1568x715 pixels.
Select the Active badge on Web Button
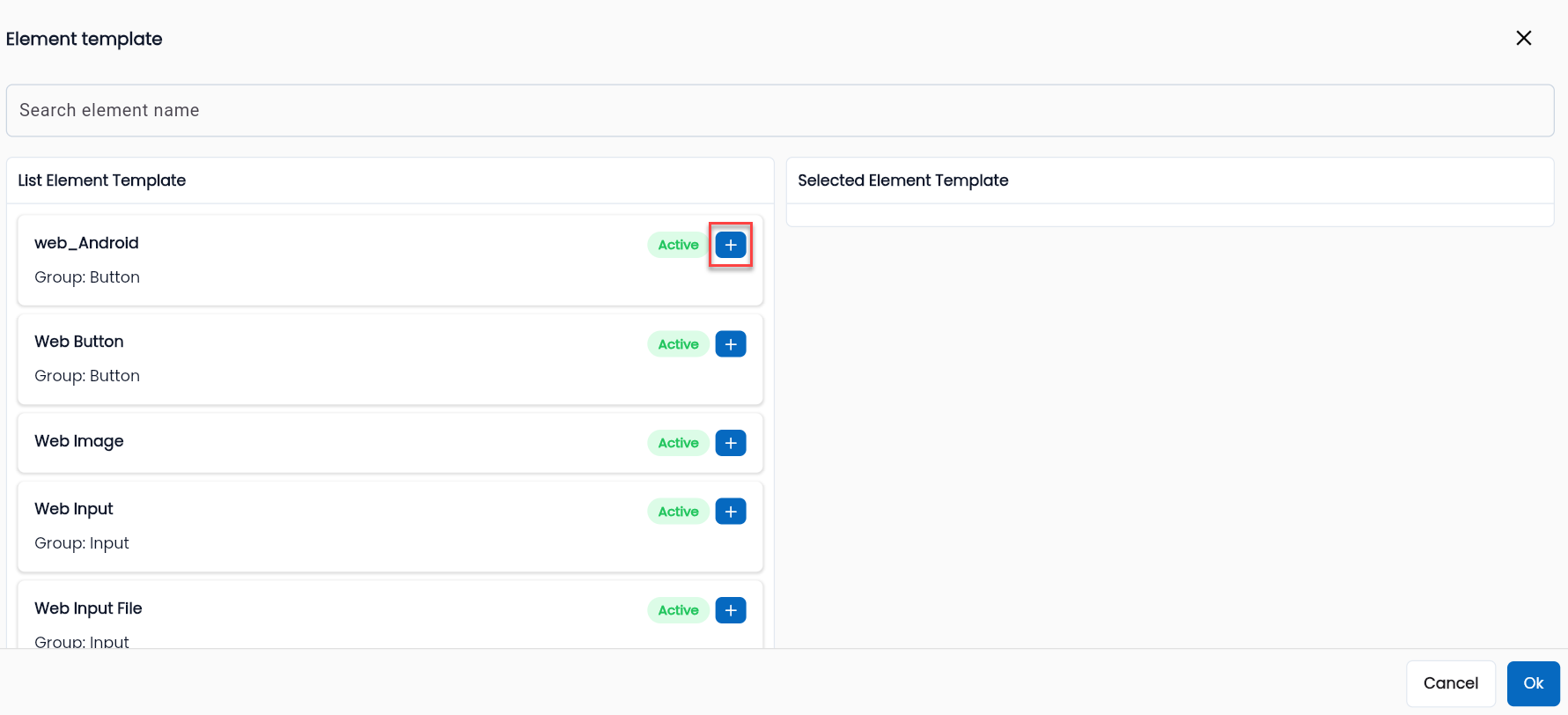coord(678,343)
